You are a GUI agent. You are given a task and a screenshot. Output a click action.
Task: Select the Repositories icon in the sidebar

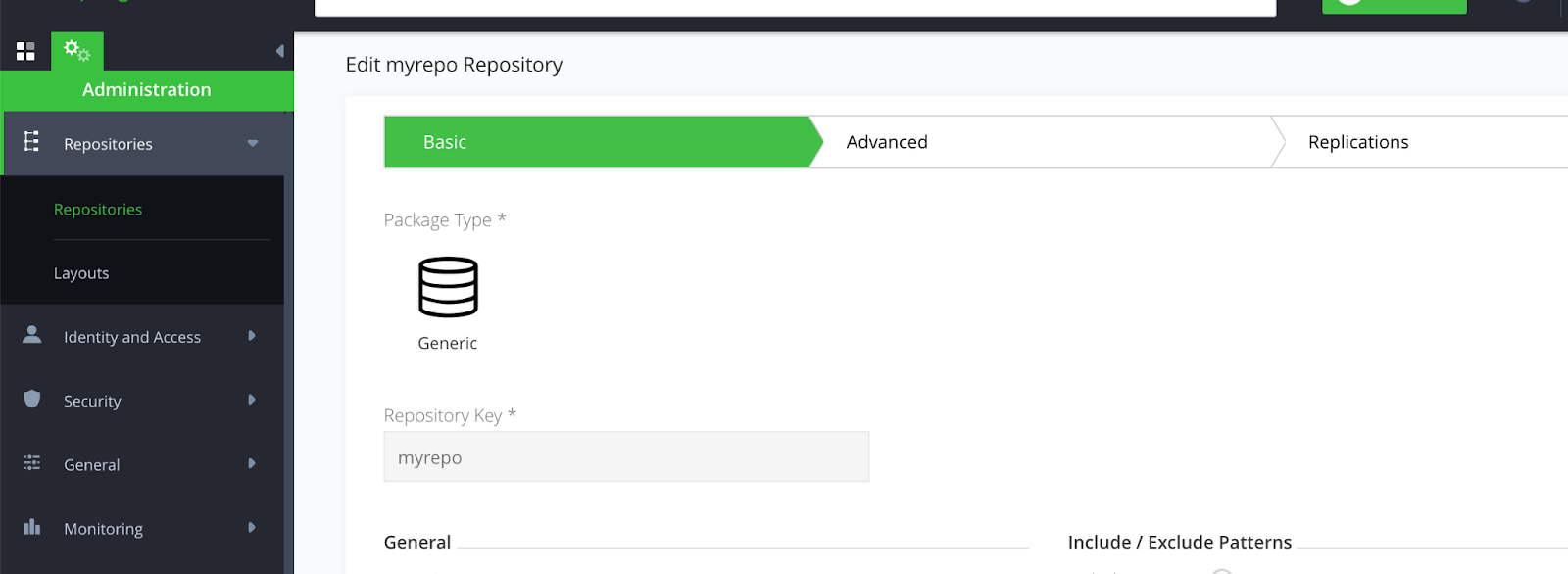(29, 143)
